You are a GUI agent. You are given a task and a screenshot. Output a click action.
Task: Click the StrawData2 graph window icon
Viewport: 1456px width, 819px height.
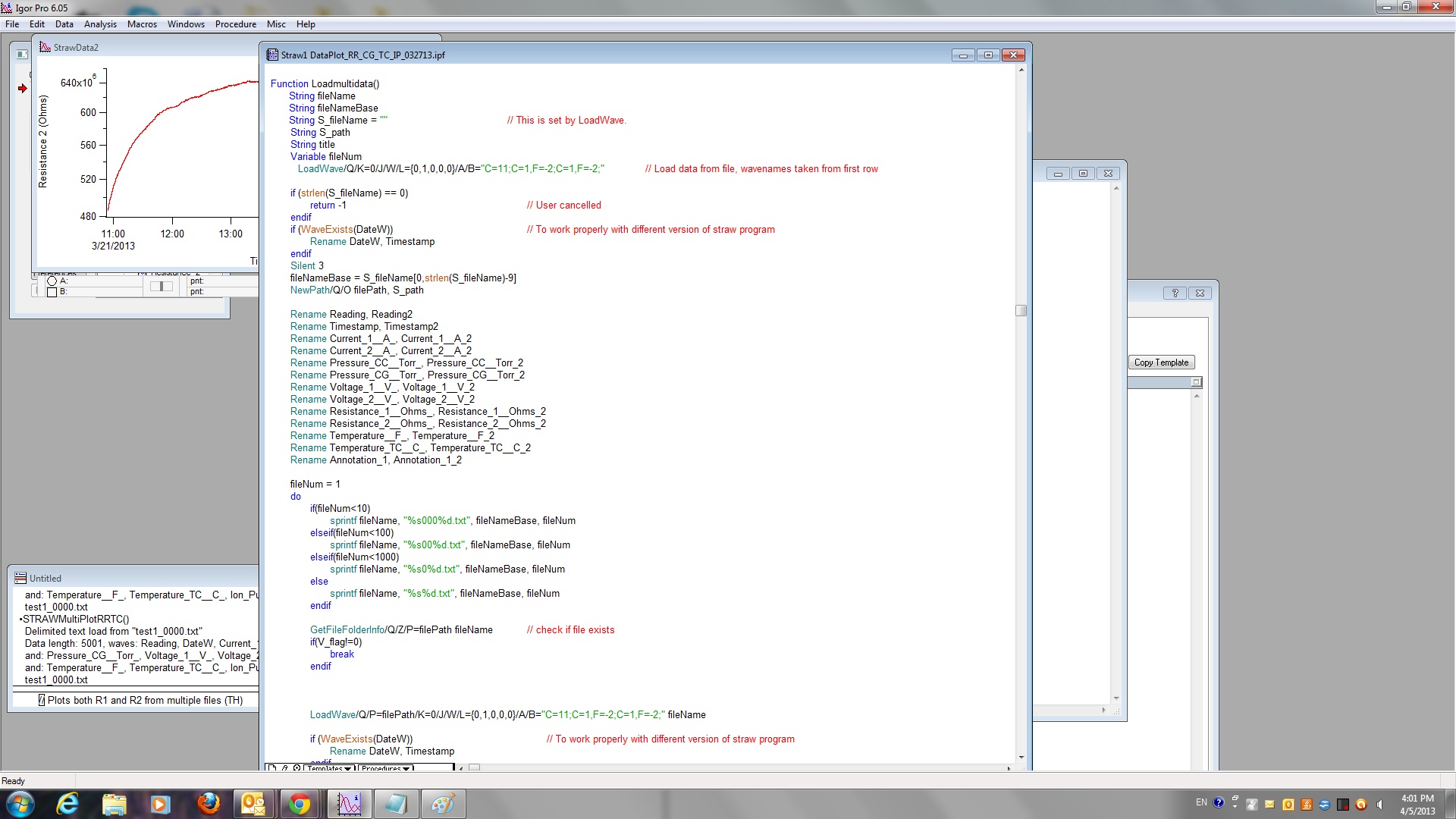click(45, 47)
